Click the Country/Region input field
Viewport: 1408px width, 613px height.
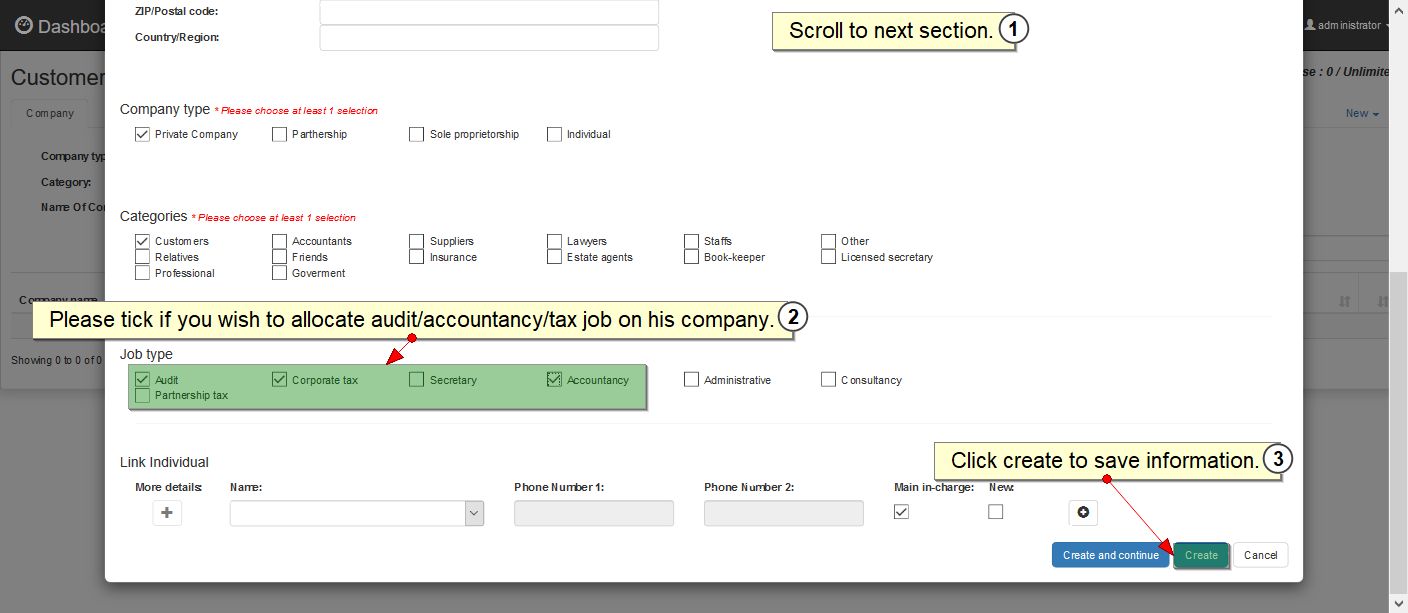click(489, 38)
